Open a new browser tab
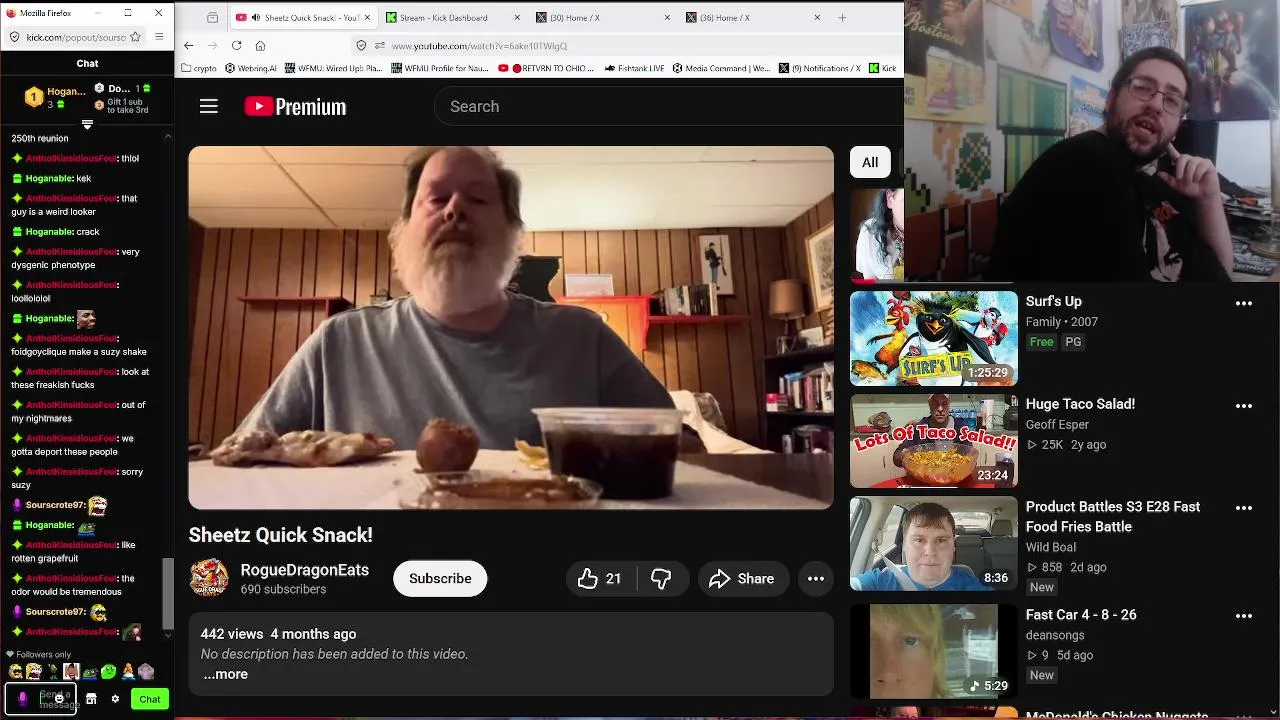Screen dimensions: 1280x720 pos(842,17)
